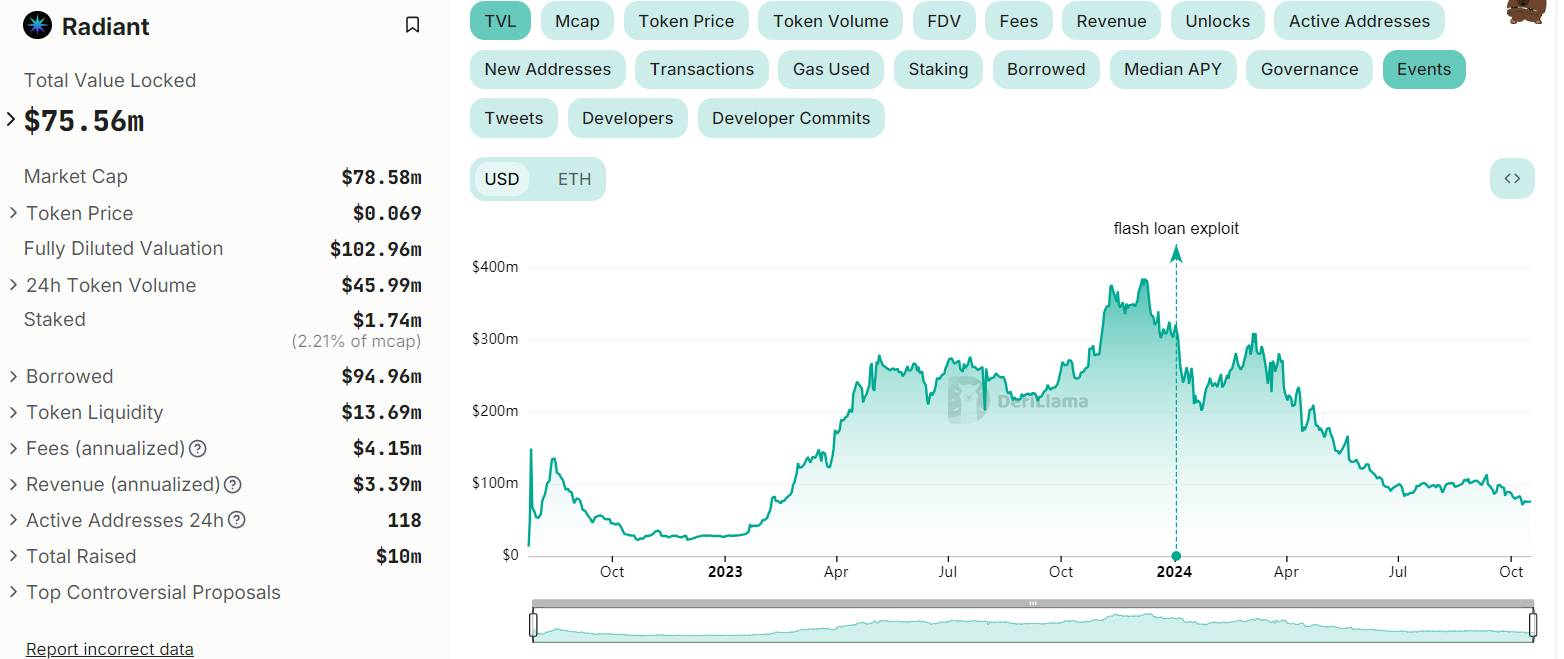Enable the Tweets chart metric

click(514, 118)
